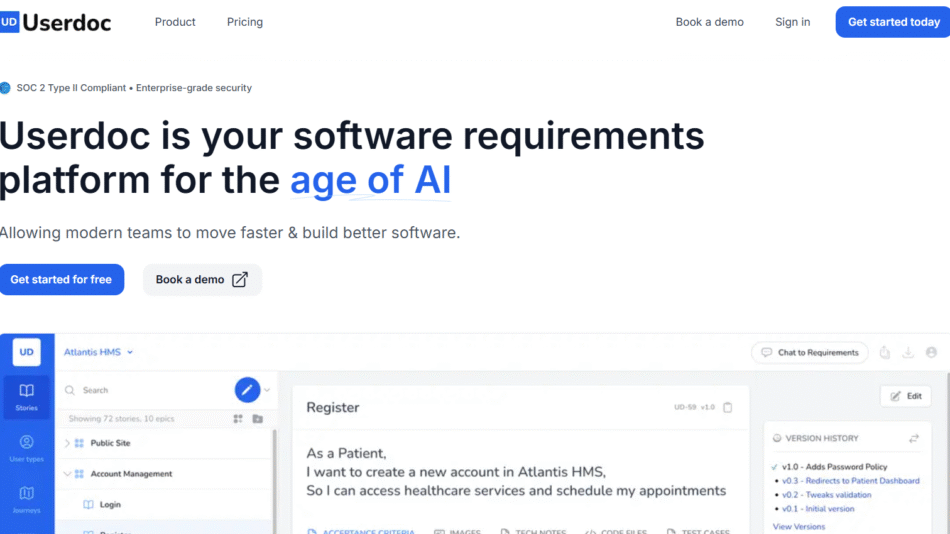The height and width of the screenshot is (534, 950).
Task: Click the compare versions arrows icon
Action: 913,438
